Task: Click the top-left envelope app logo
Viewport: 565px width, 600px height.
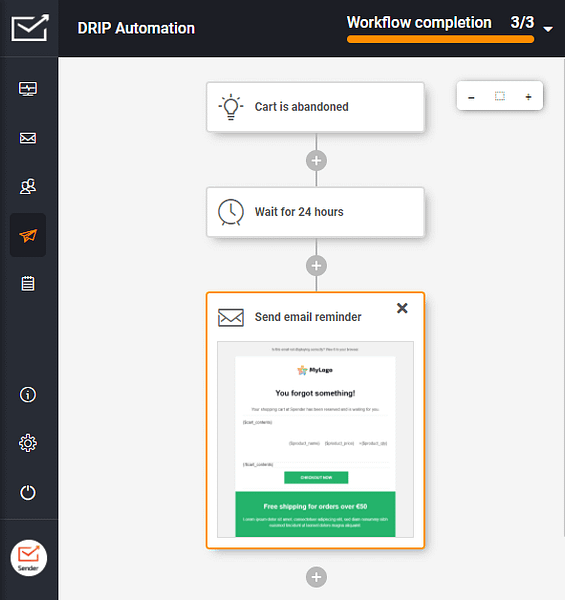Action: click(30, 28)
